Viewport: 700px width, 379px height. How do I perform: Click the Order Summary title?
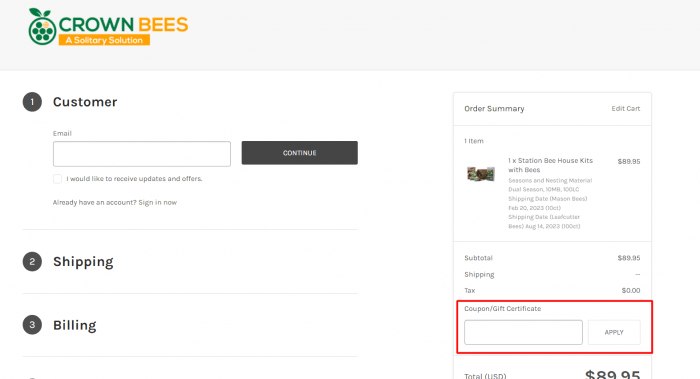494,108
